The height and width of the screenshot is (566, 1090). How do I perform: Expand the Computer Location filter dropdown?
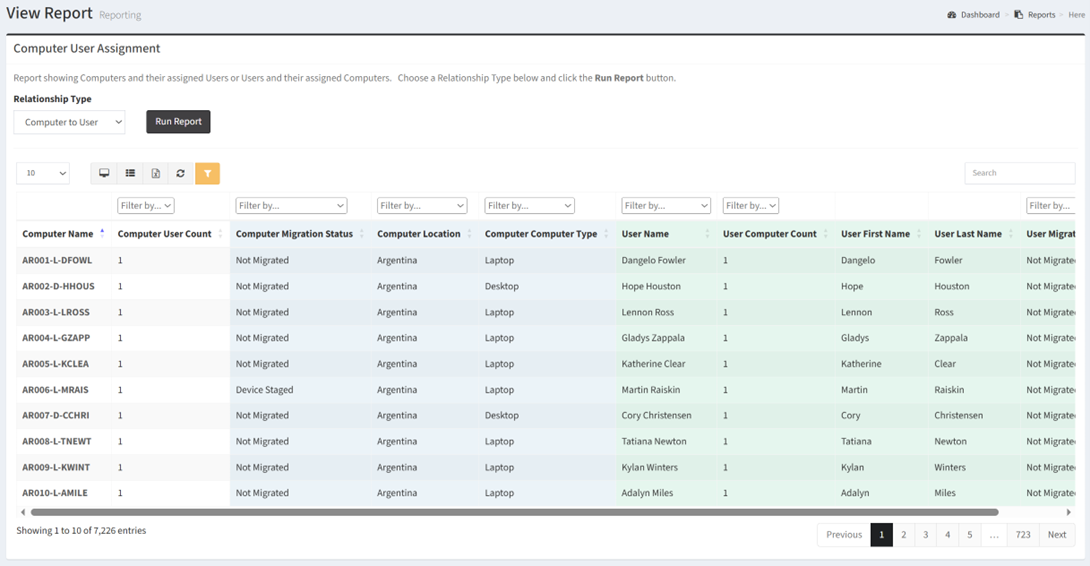(421, 206)
